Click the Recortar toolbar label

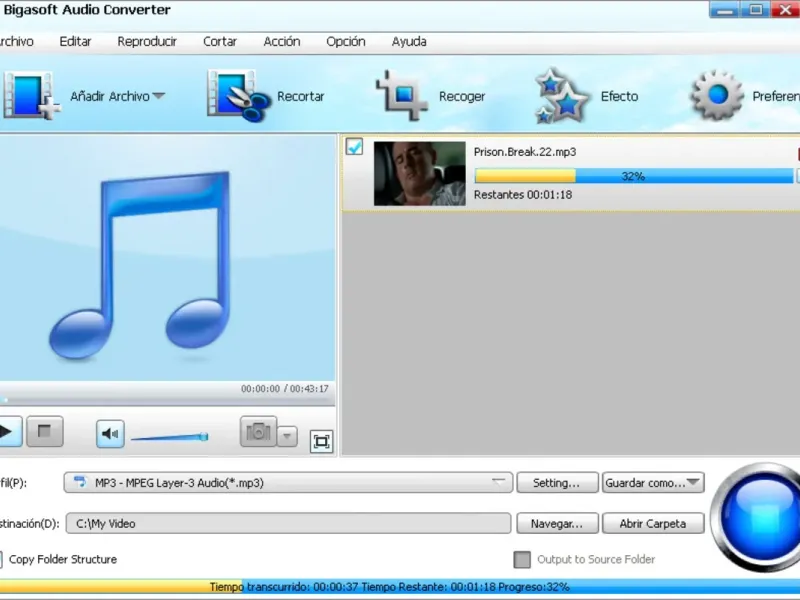[x=301, y=96]
